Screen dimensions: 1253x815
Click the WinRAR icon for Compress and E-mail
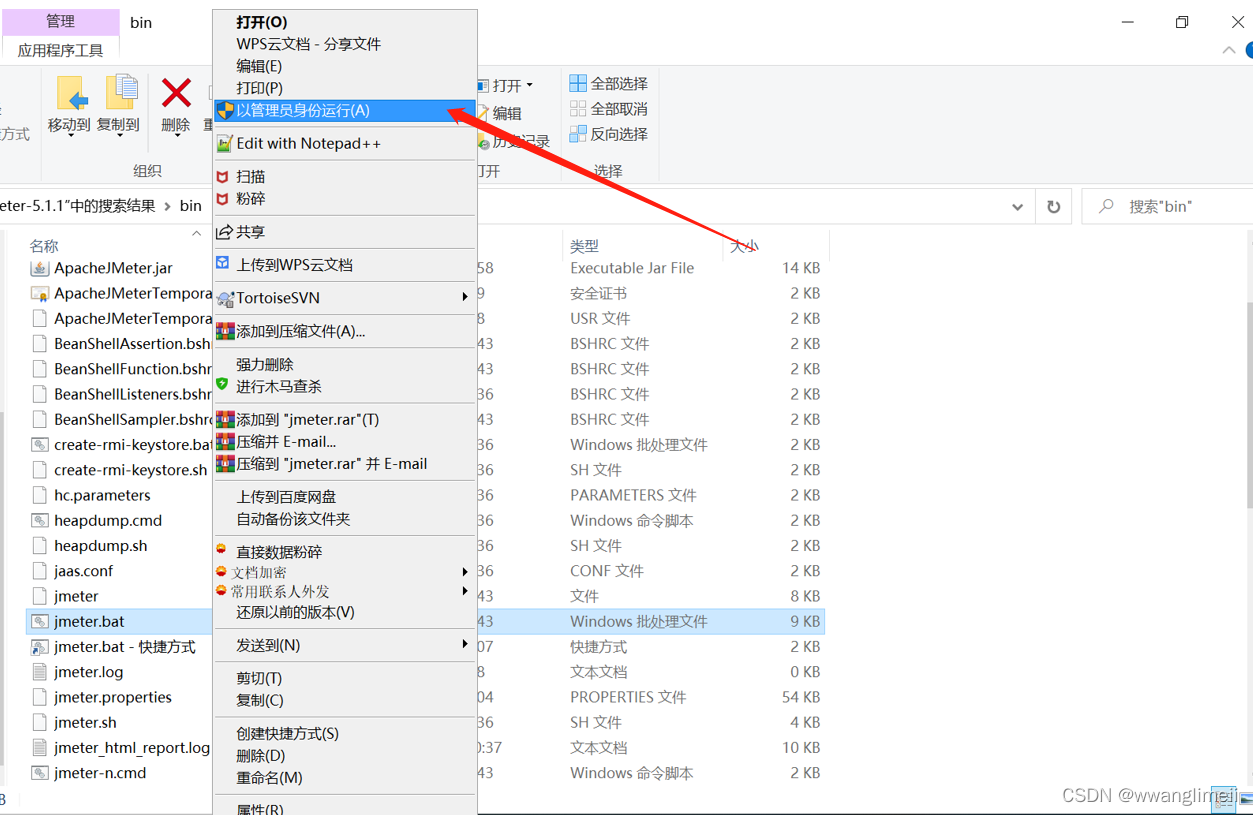(225, 441)
